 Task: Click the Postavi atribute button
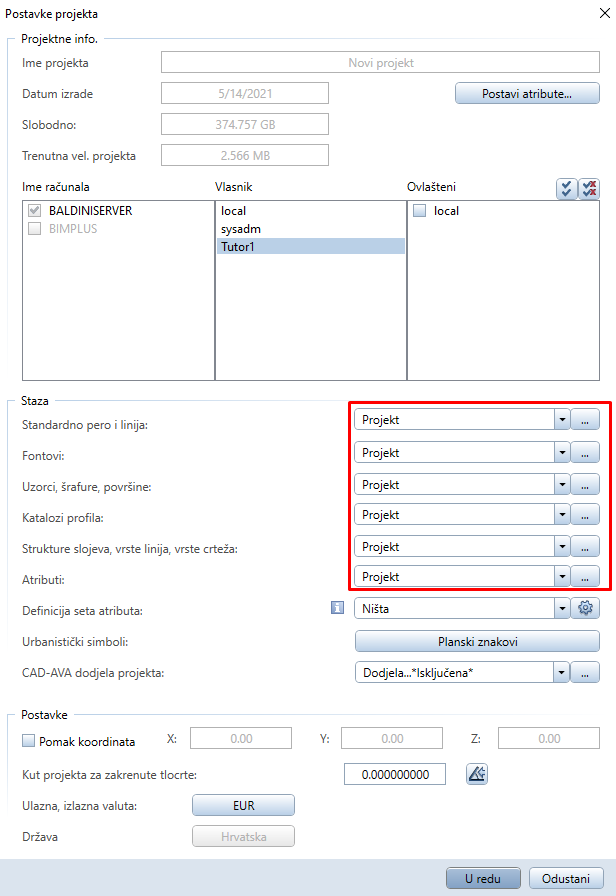click(x=527, y=94)
